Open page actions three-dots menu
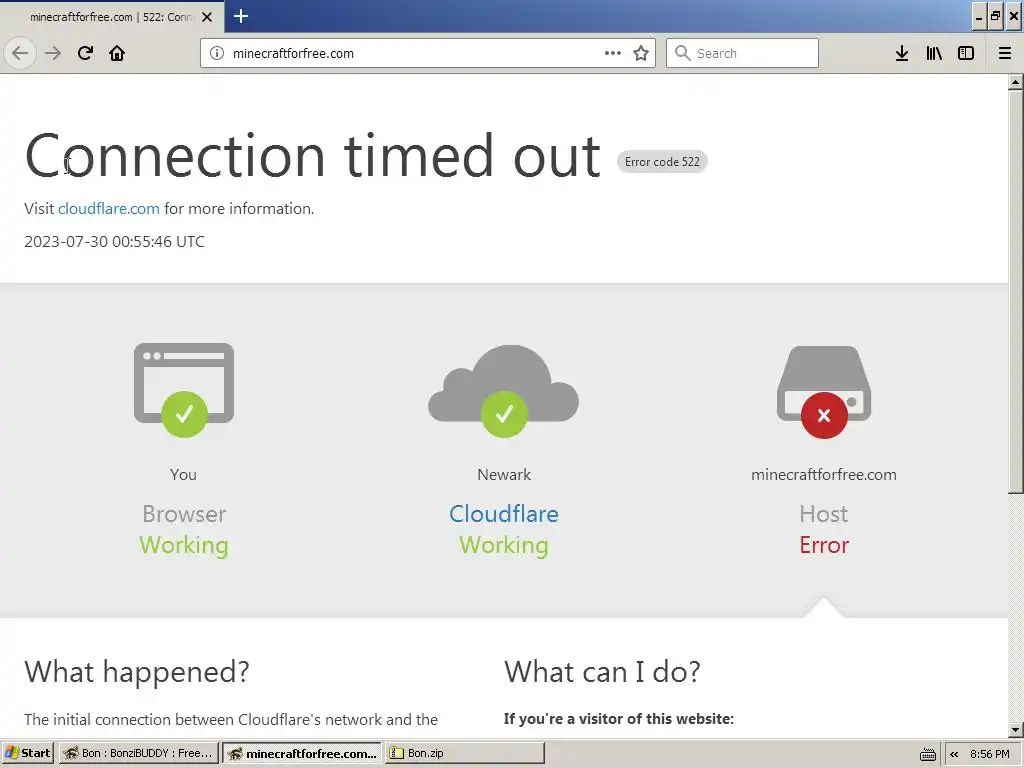The width and height of the screenshot is (1024, 768). coord(613,53)
